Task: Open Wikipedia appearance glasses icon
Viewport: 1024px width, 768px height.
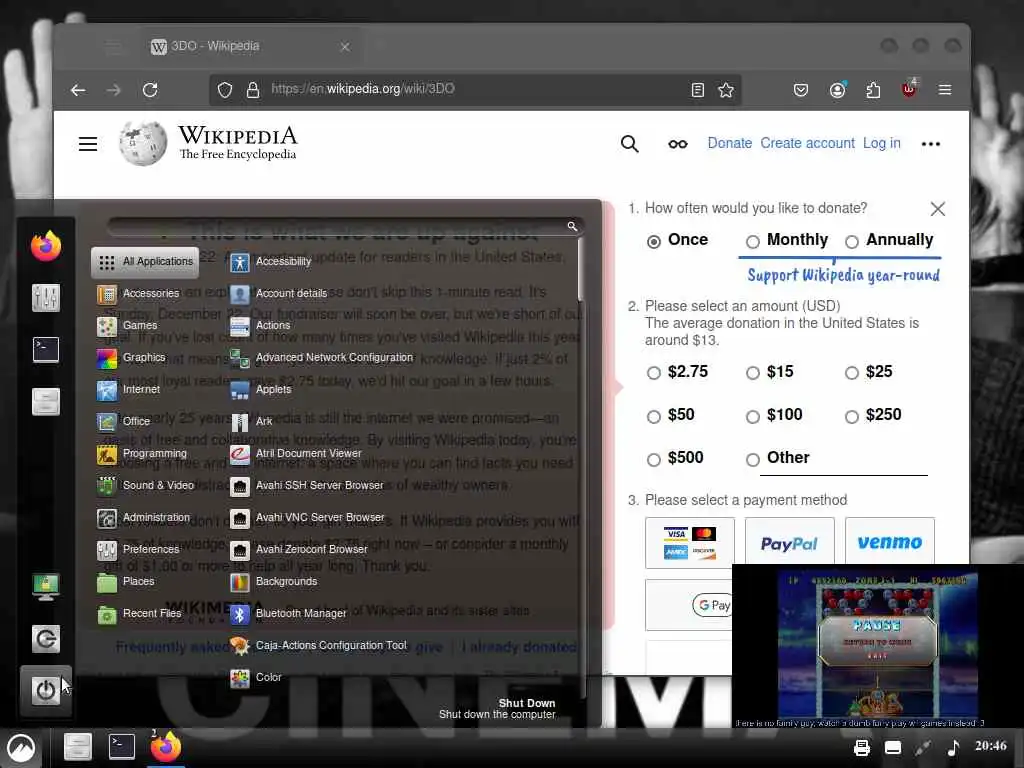Action: pyautogui.click(x=677, y=144)
